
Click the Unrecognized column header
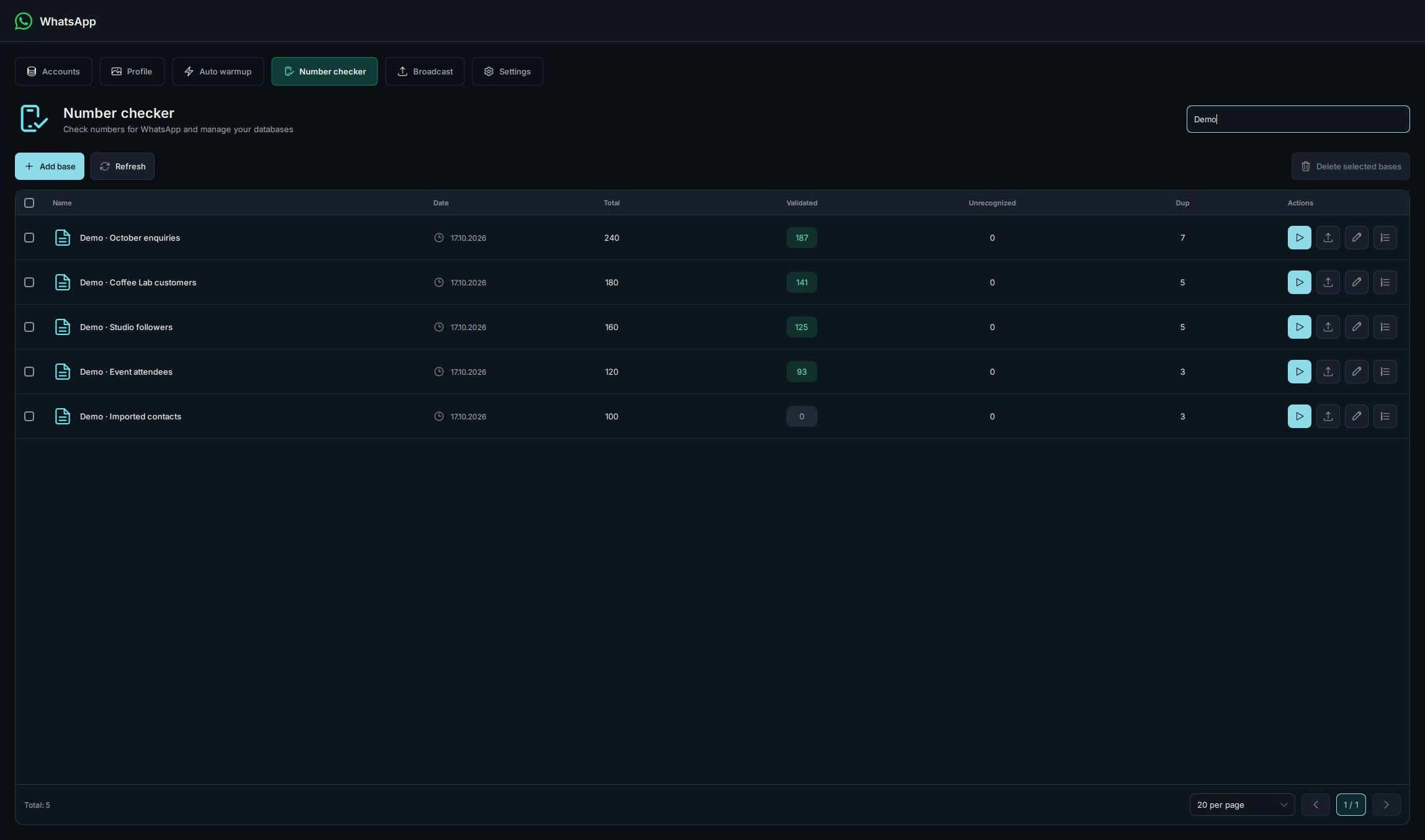992,203
